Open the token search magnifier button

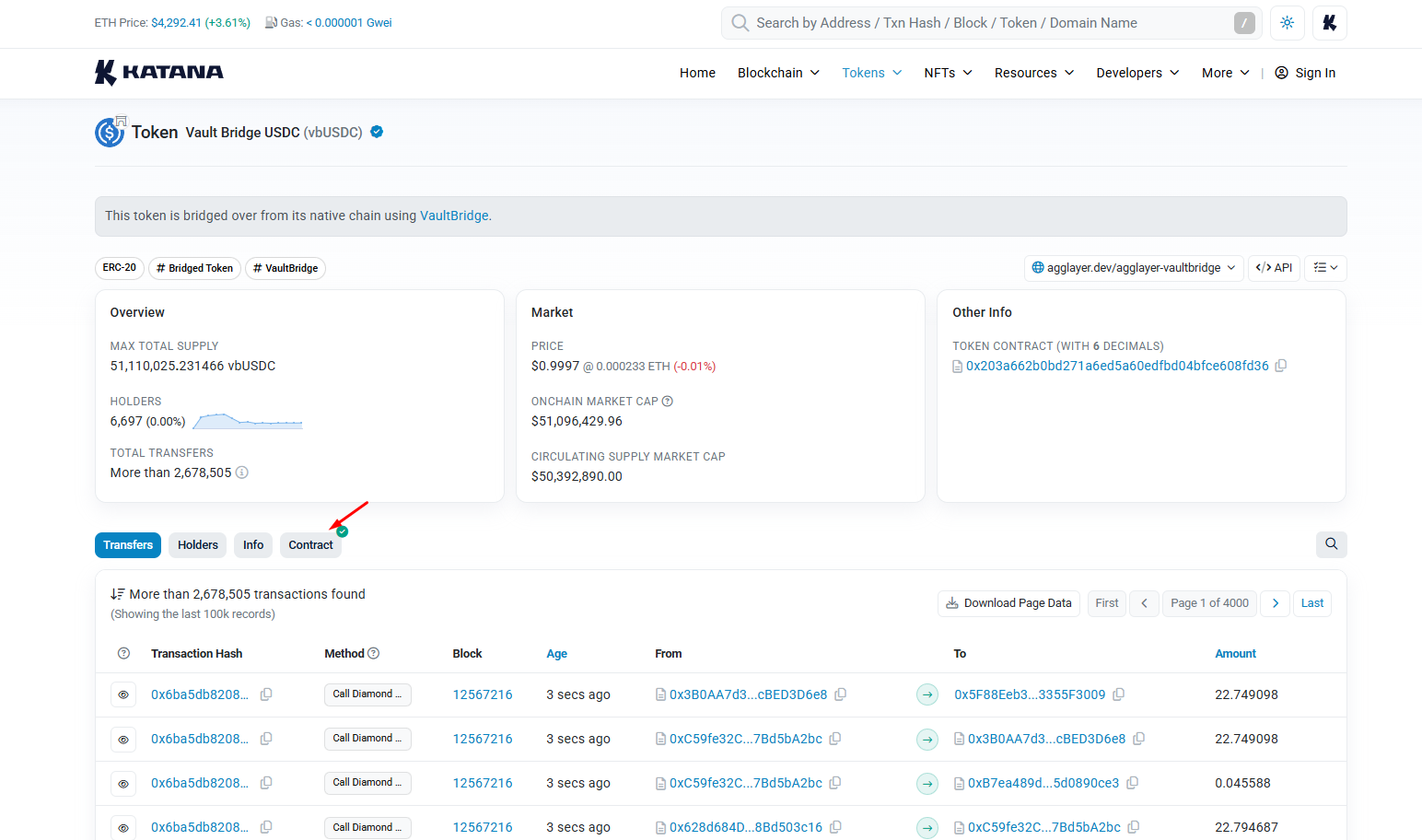tap(1331, 544)
